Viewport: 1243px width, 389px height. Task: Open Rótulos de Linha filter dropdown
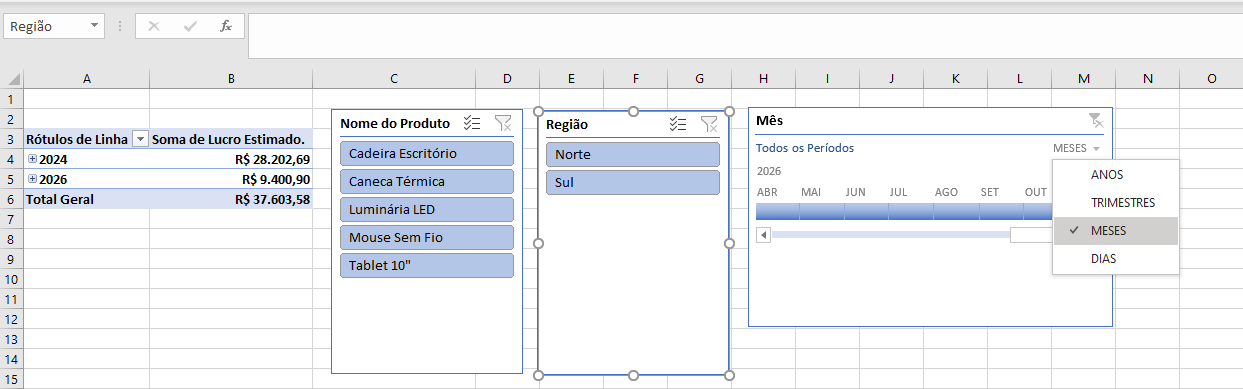(140, 140)
